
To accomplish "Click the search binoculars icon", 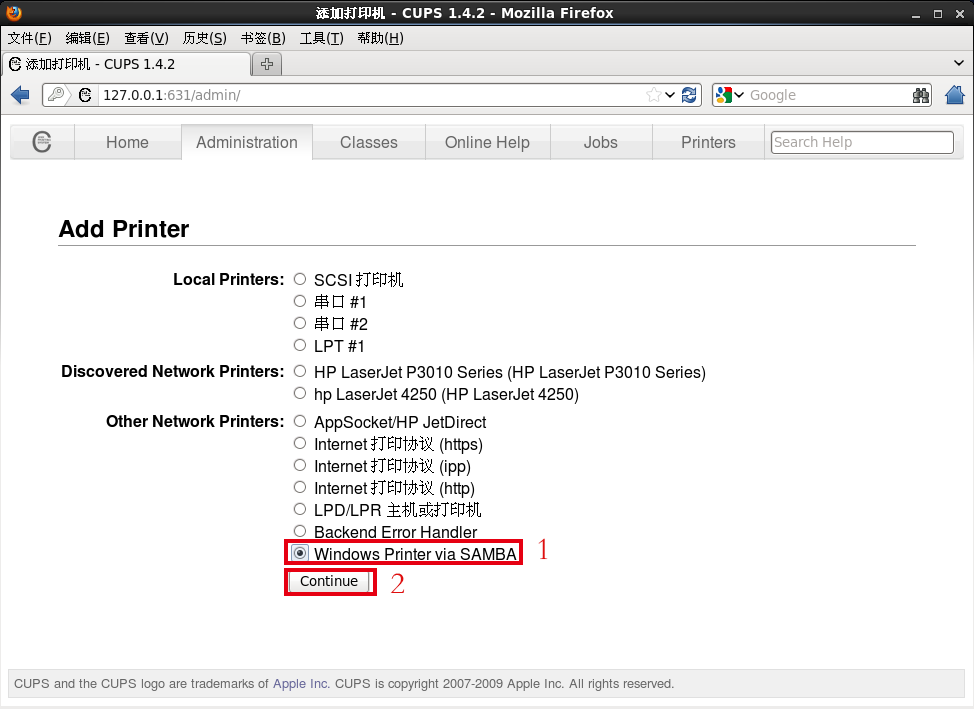I will [x=921, y=95].
